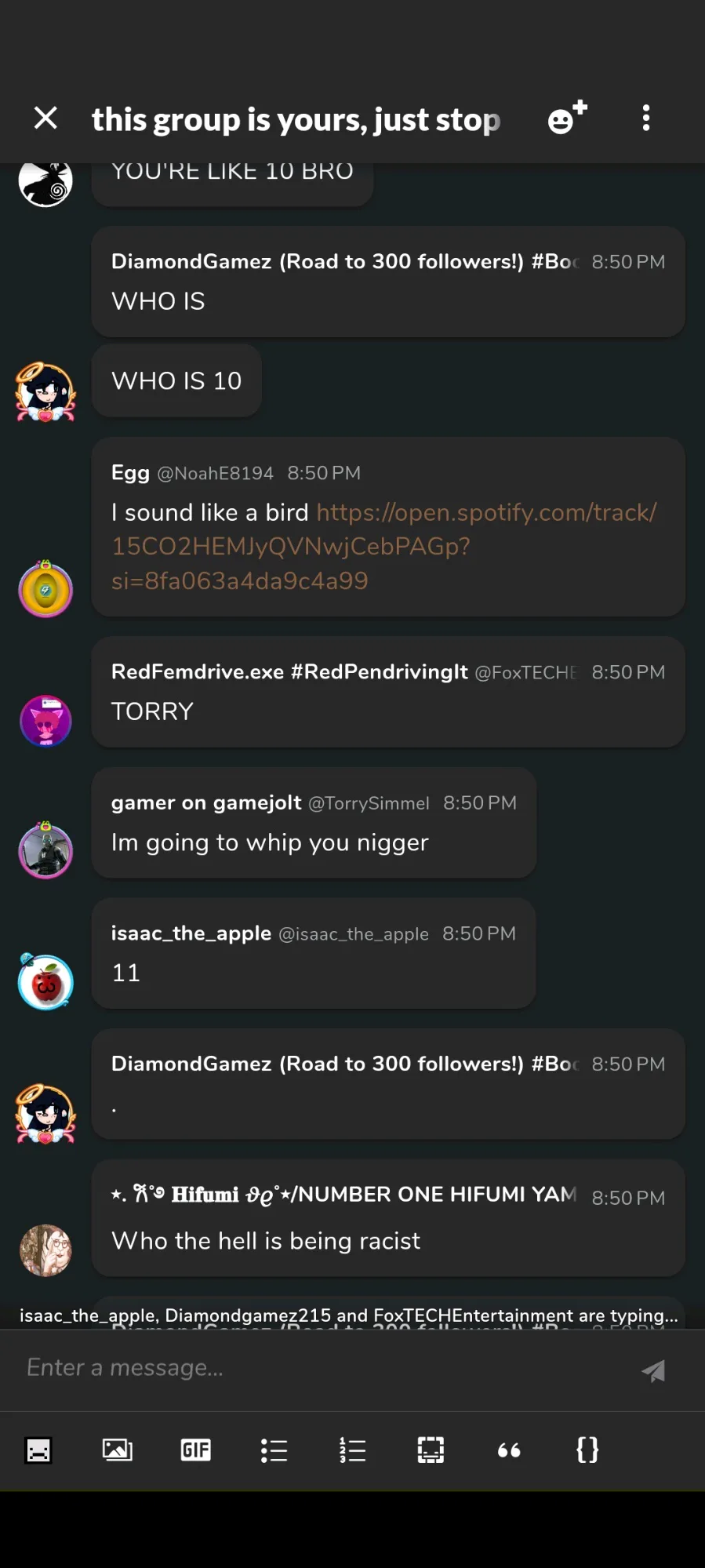Open RedFemdrive.exe's pink fox avatar

[45, 721]
